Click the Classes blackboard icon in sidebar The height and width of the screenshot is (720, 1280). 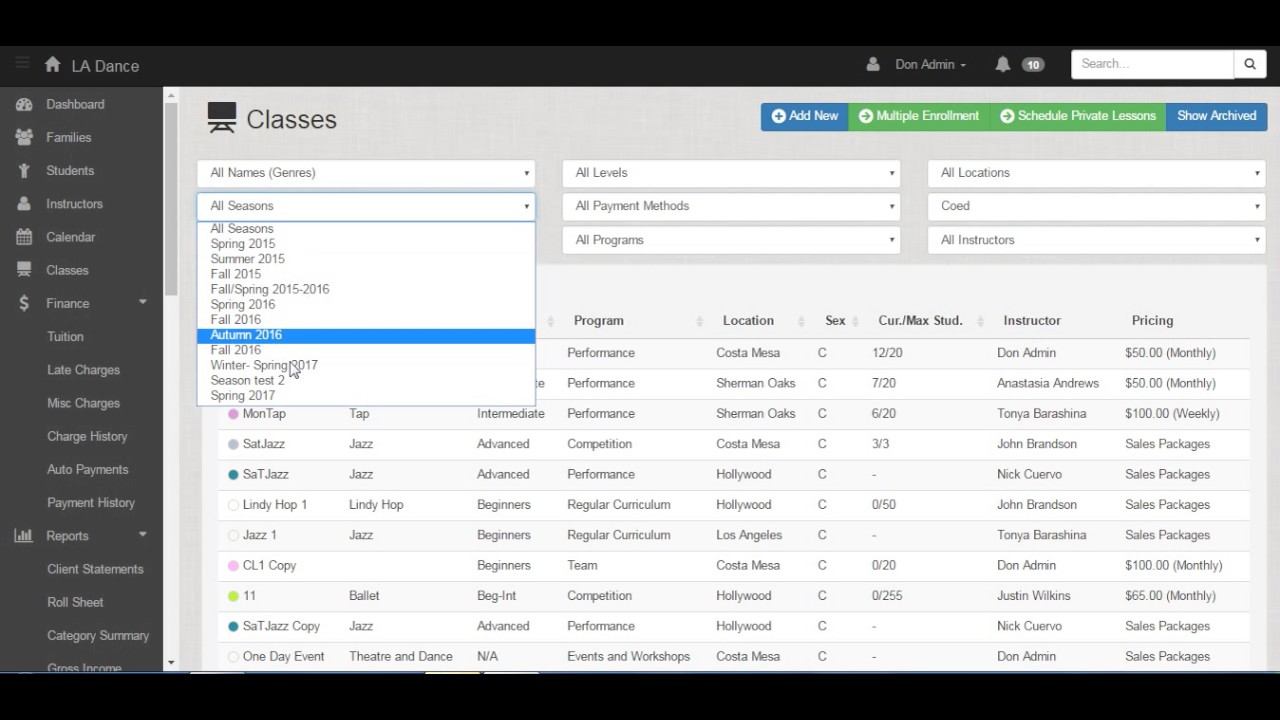point(24,270)
